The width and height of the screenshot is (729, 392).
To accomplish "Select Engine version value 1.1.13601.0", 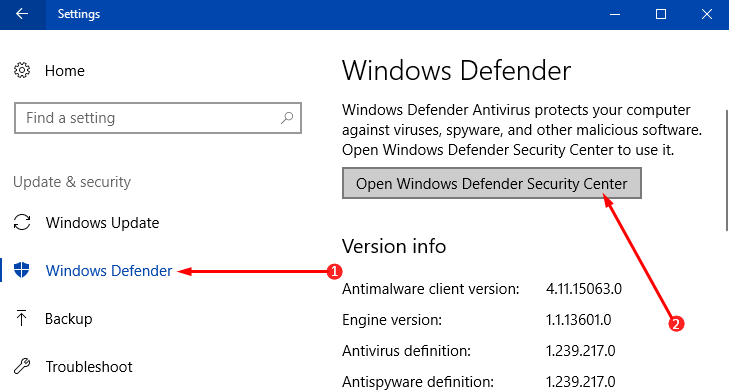I will click(578, 320).
